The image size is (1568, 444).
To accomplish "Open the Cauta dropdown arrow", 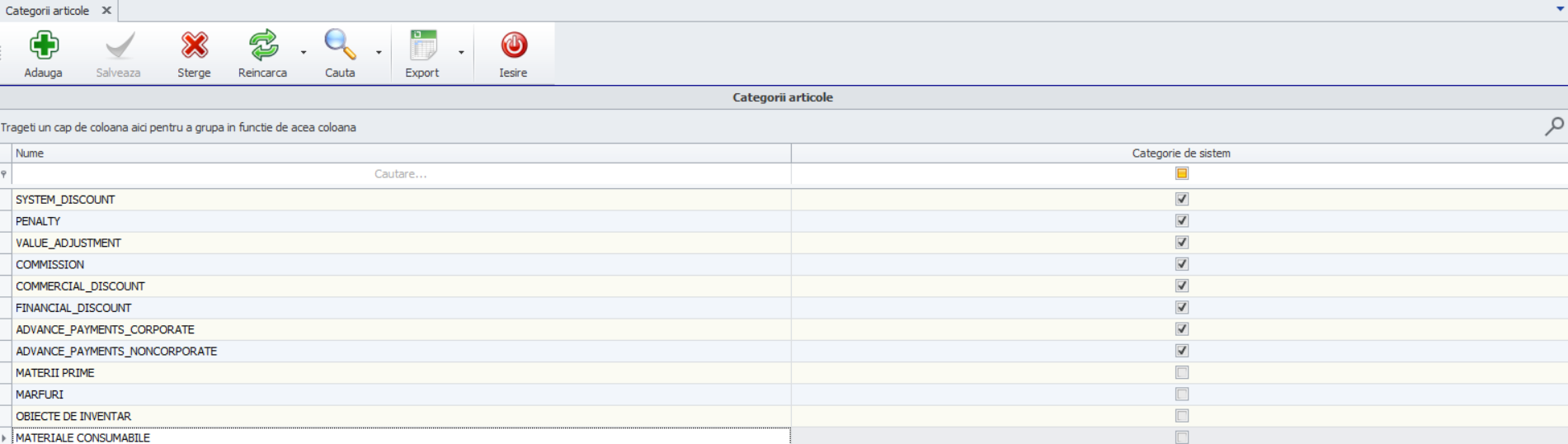I will tap(379, 53).
